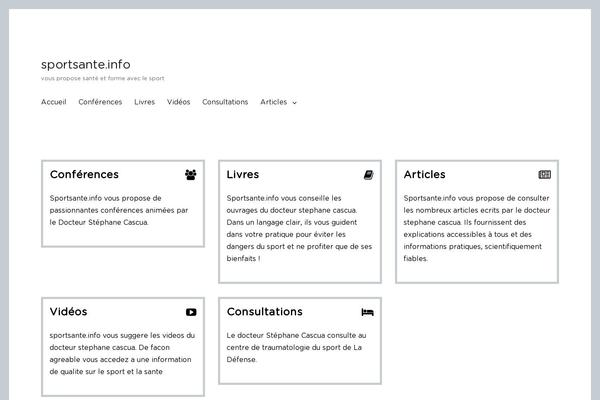Open Vidéos from the navigation menu

point(178,102)
